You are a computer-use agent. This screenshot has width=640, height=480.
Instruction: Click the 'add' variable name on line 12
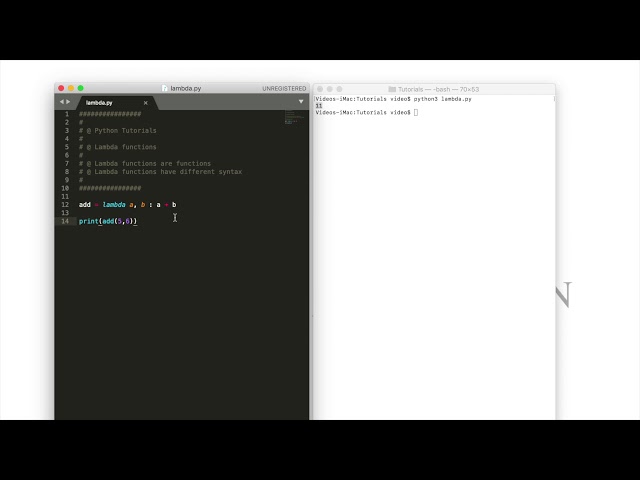[84, 204]
